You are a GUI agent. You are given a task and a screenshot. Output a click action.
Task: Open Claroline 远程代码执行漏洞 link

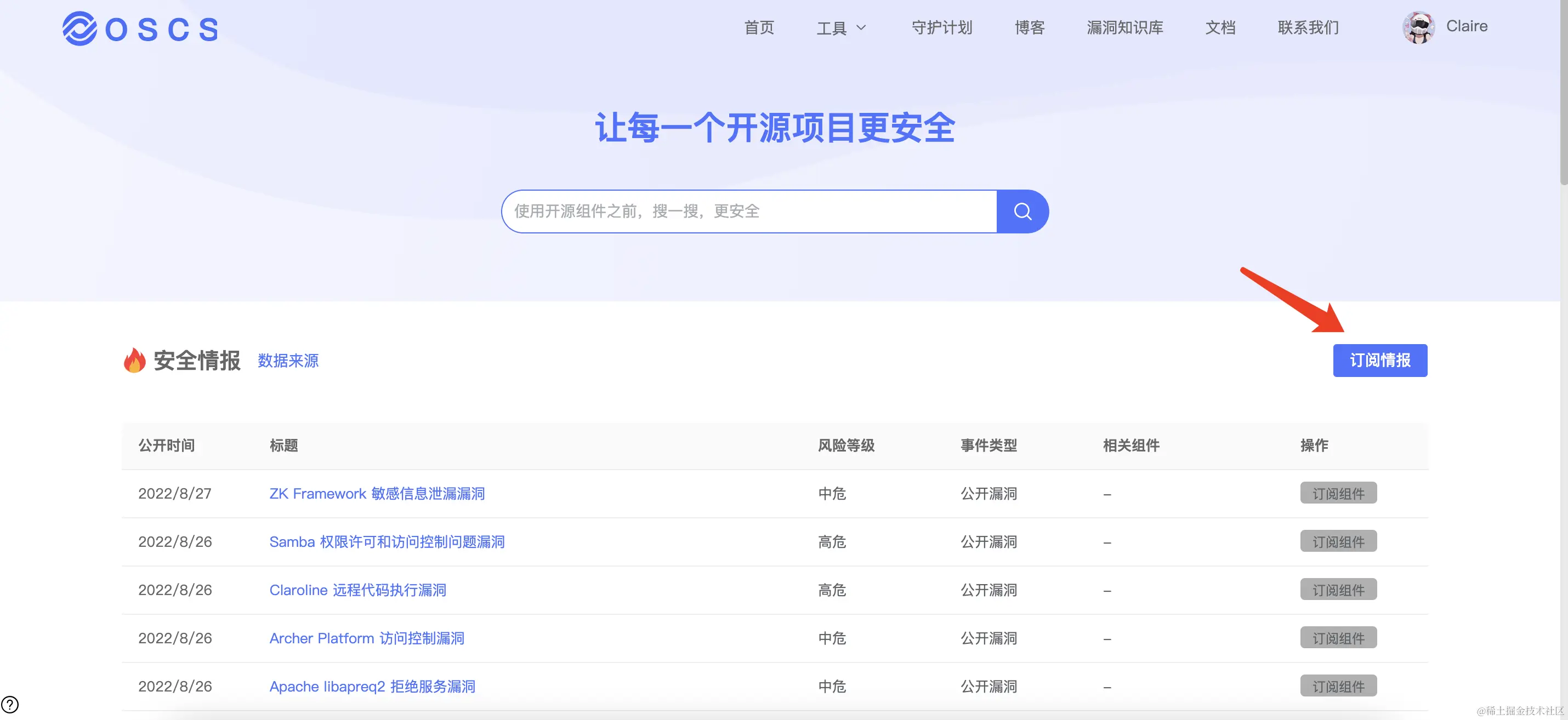click(x=357, y=590)
